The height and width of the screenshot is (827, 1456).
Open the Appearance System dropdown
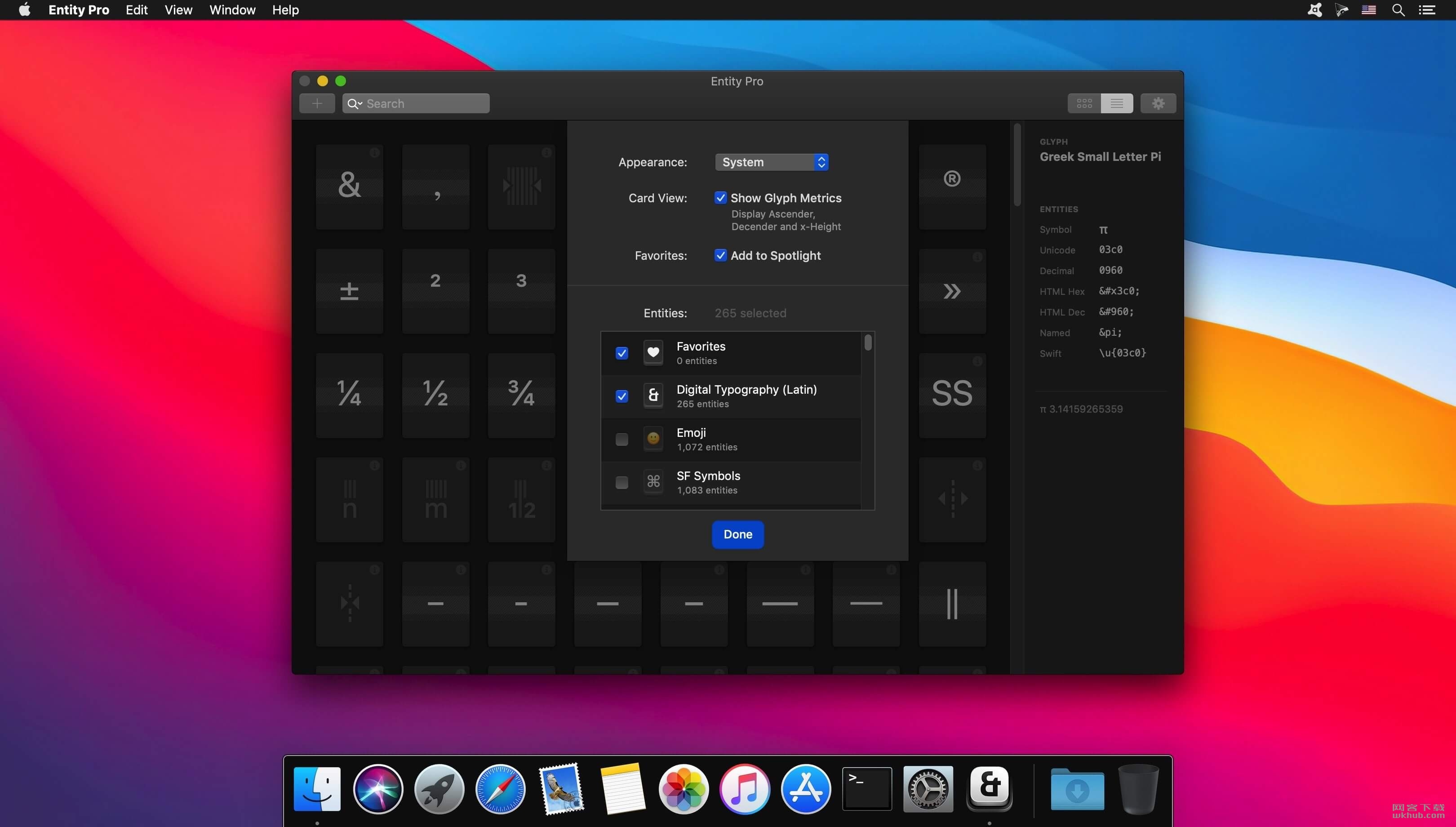point(771,162)
